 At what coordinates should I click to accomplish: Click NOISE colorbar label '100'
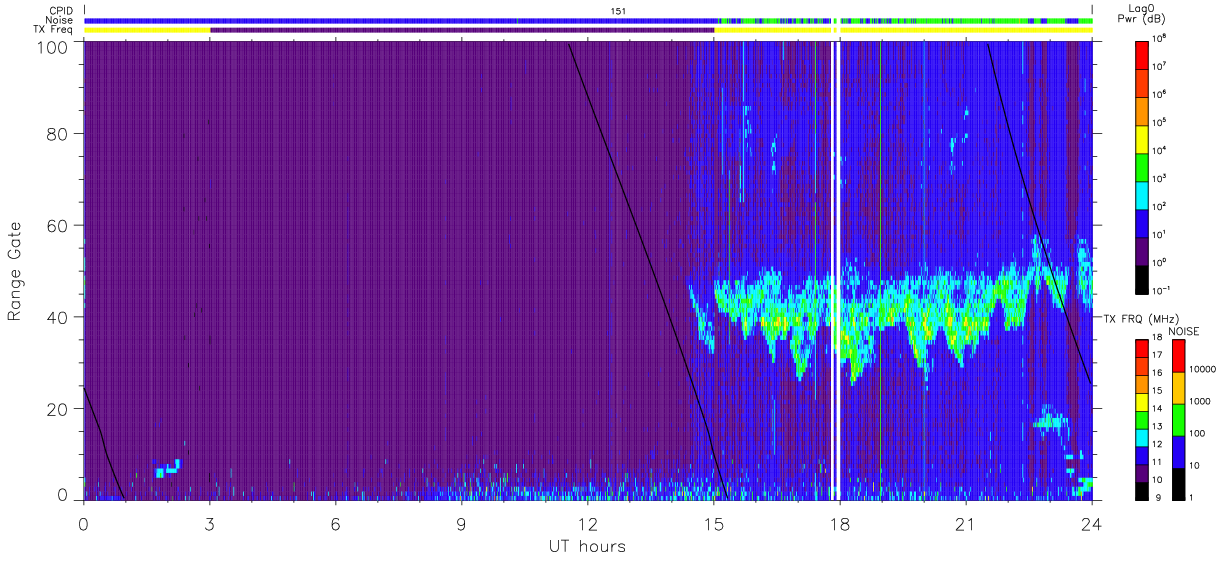tap(1198, 433)
